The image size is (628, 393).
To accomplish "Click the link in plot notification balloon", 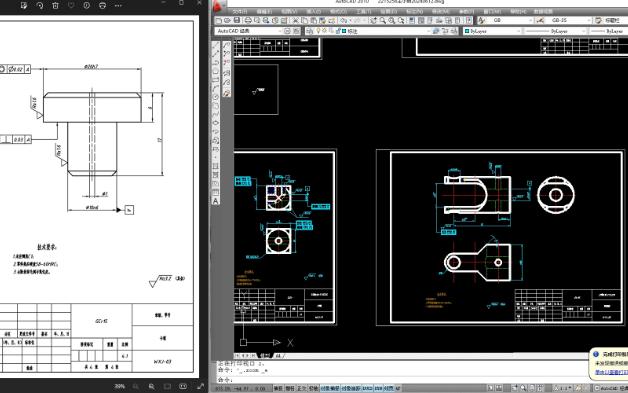I will pos(611,372).
